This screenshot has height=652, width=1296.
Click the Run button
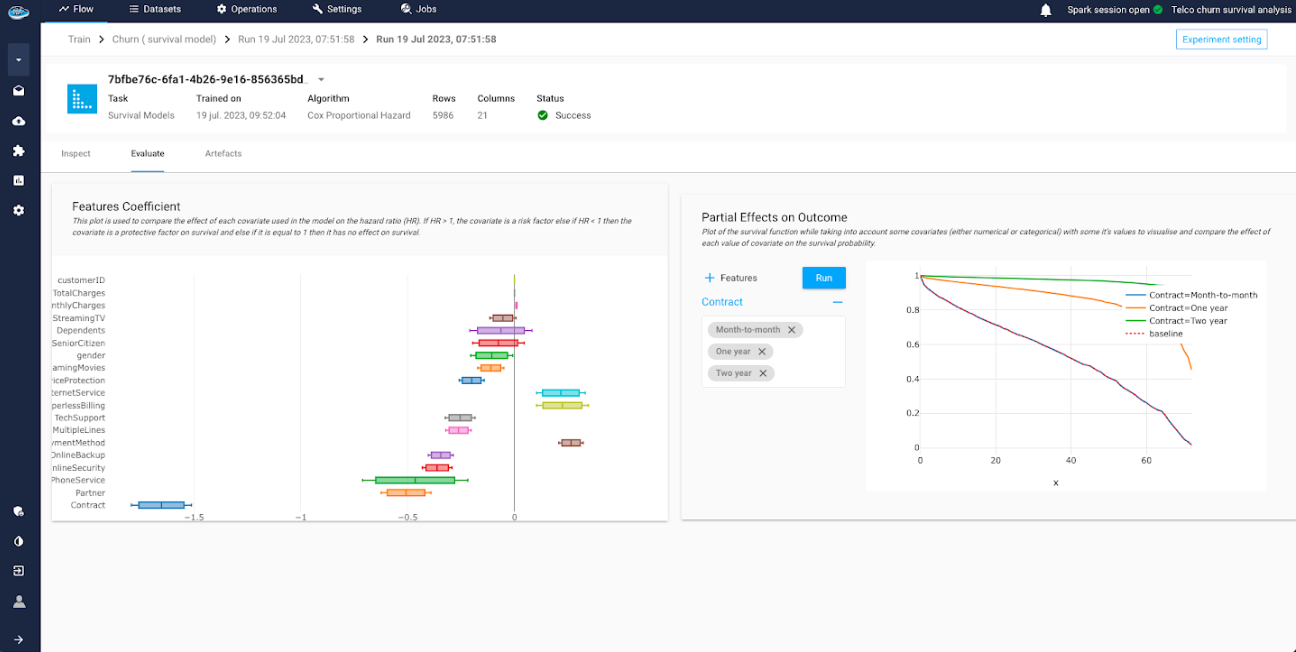tap(824, 278)
